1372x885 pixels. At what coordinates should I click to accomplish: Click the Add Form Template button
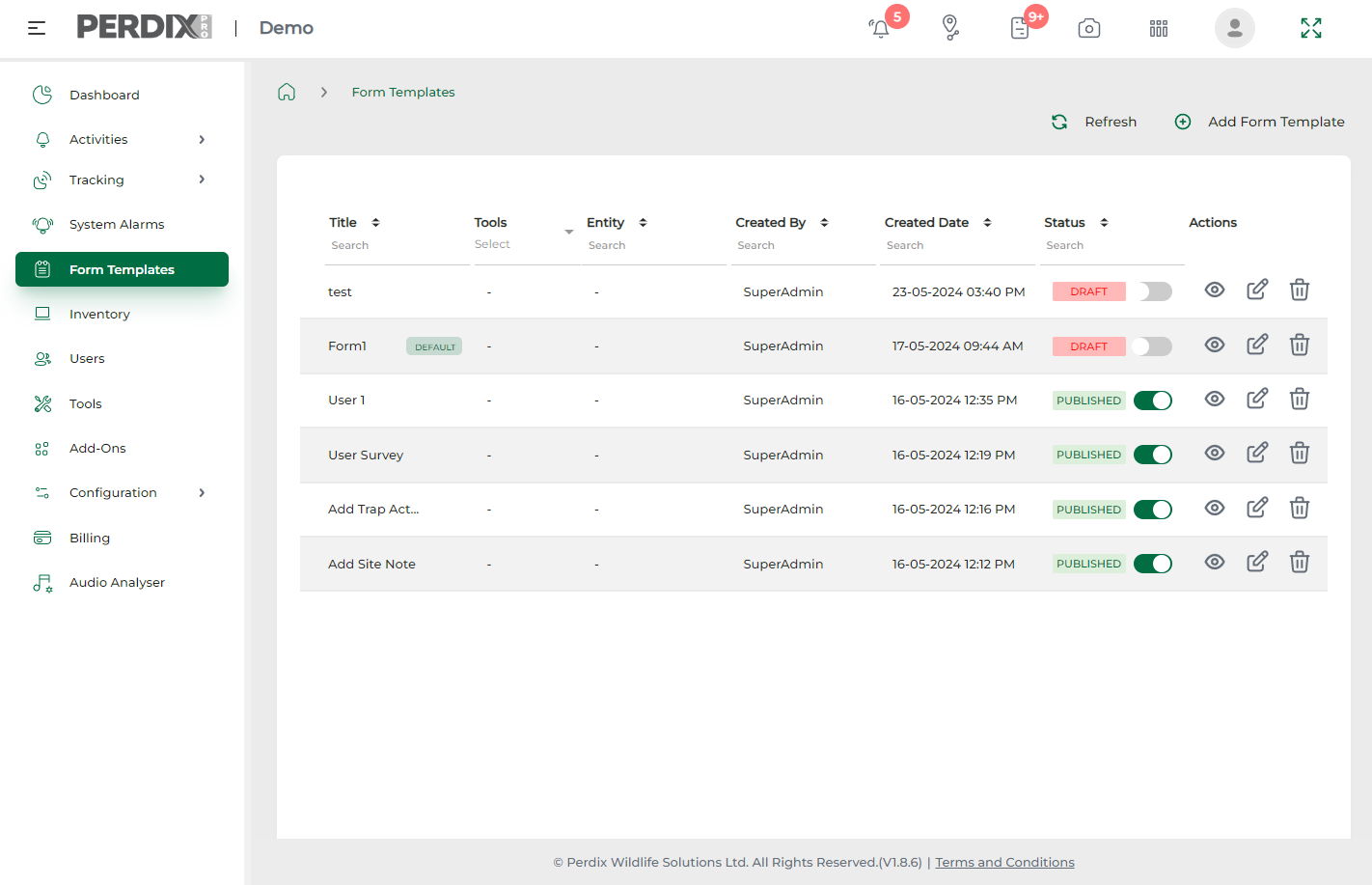pyautogui.click(x=1259, y=122)
